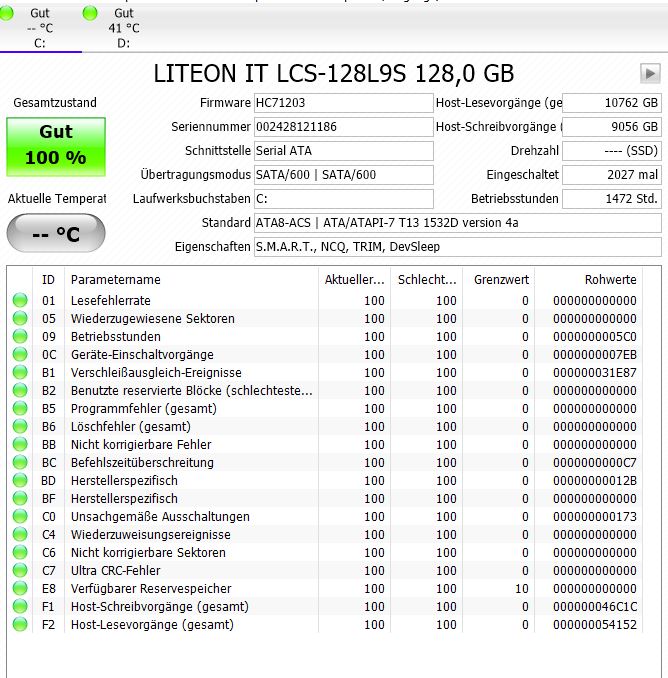Click the Standard field ATA8-ACS

tap(457, 223)
